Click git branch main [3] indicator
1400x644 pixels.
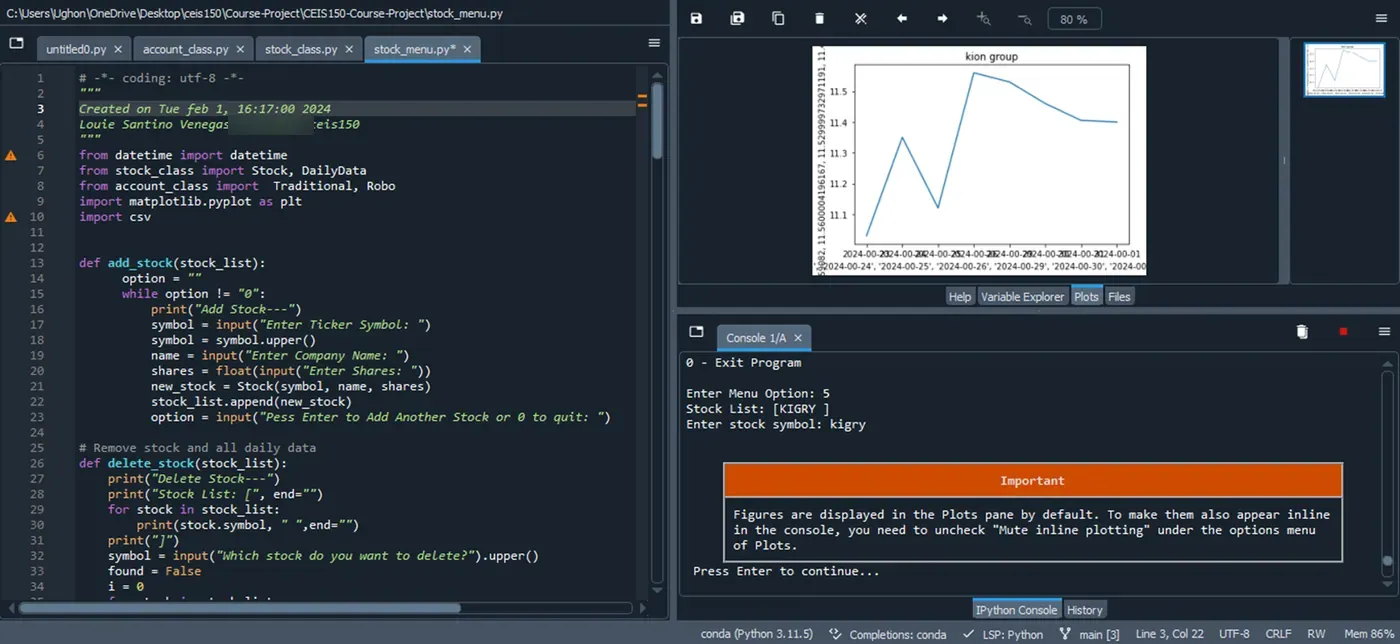click(x=1090, y=634)
